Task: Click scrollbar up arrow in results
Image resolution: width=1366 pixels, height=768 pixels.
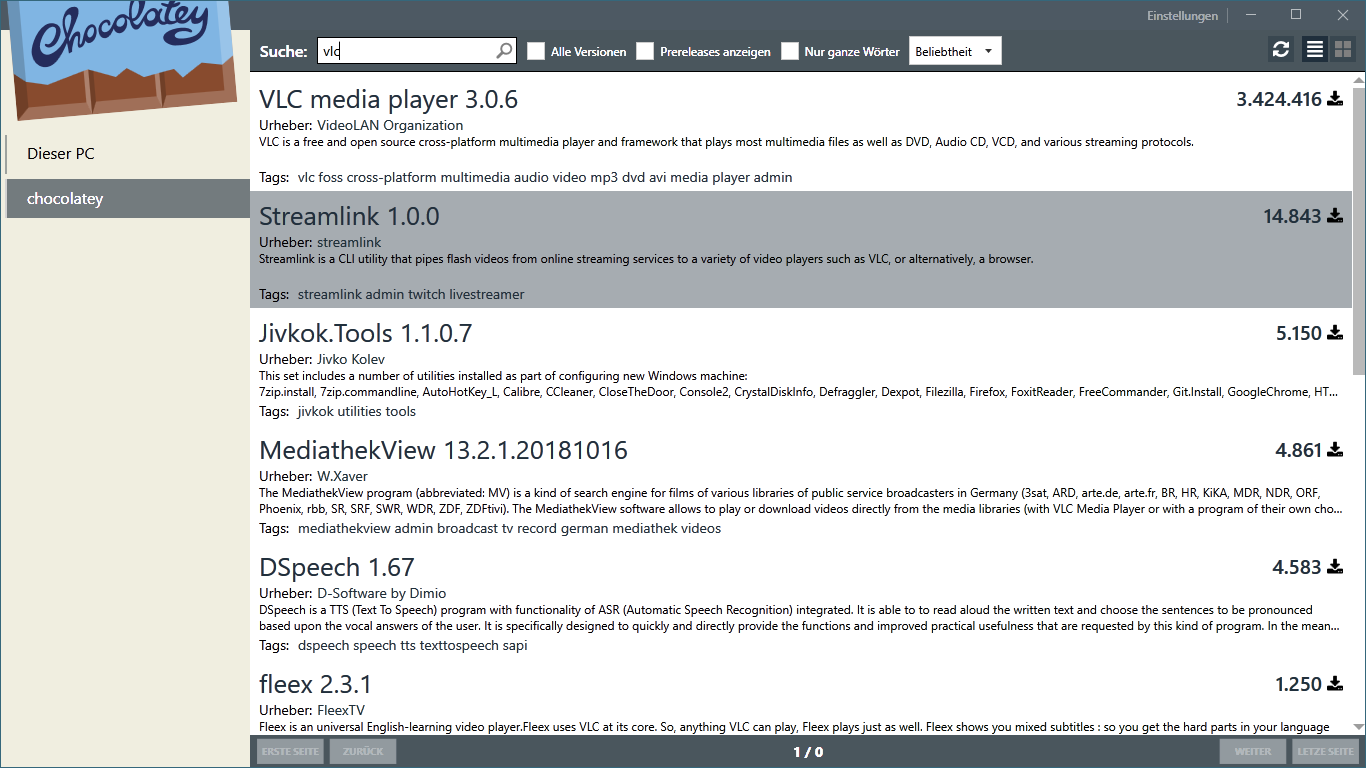Action: click(1358, 79)
